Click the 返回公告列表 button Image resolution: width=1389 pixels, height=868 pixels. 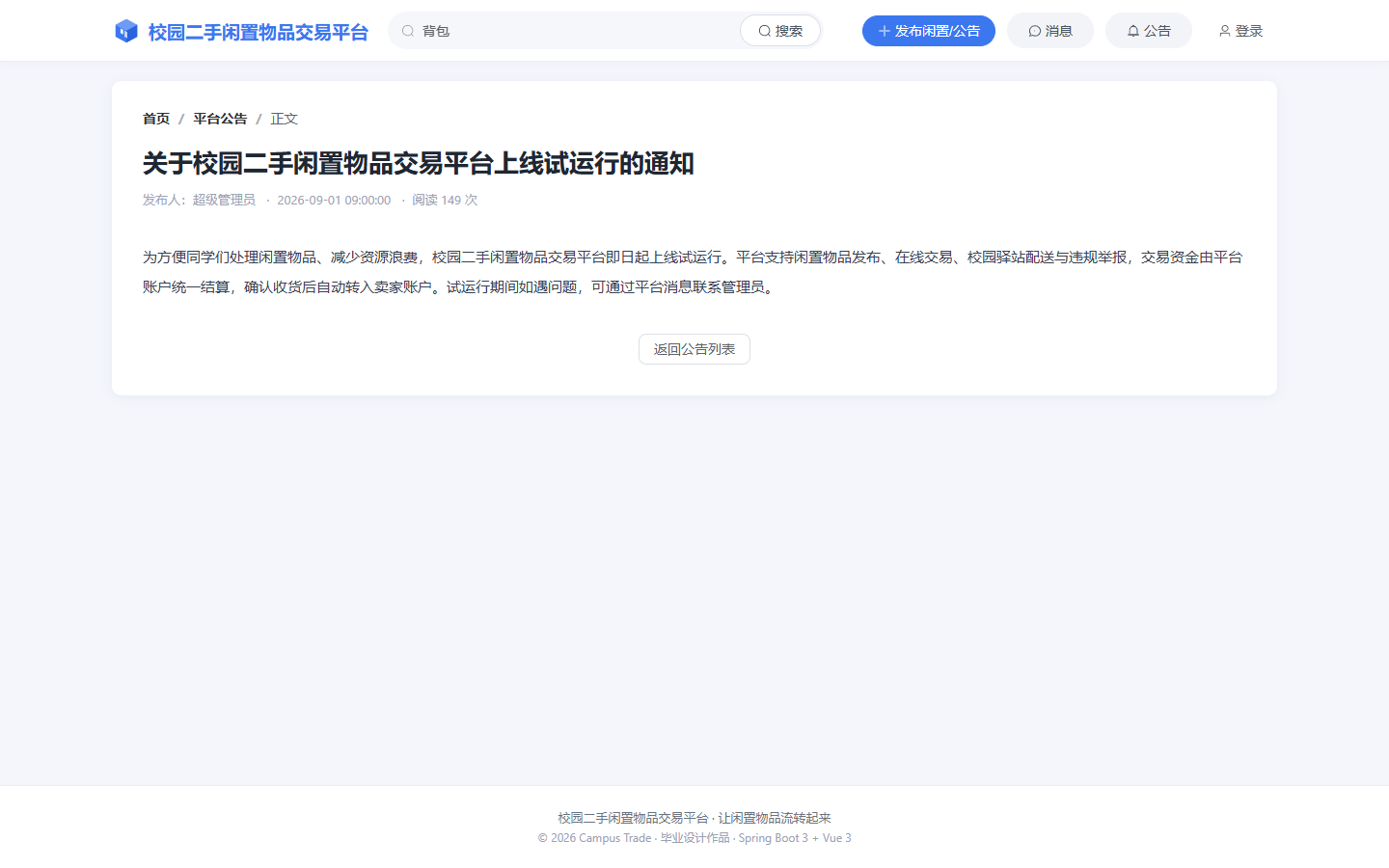point(694,349)
